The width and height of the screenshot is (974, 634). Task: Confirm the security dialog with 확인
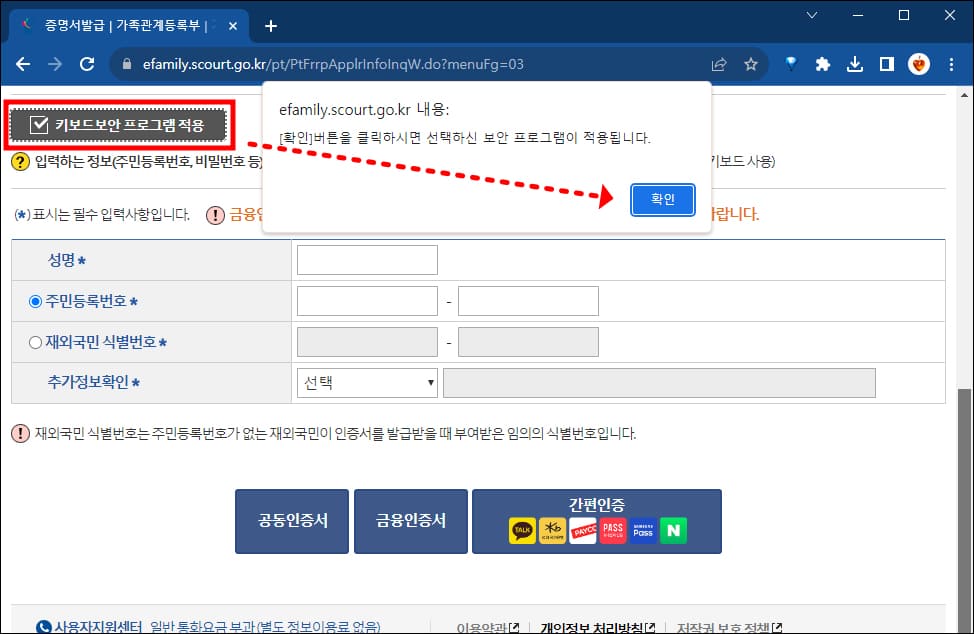(x=662, y=200)
